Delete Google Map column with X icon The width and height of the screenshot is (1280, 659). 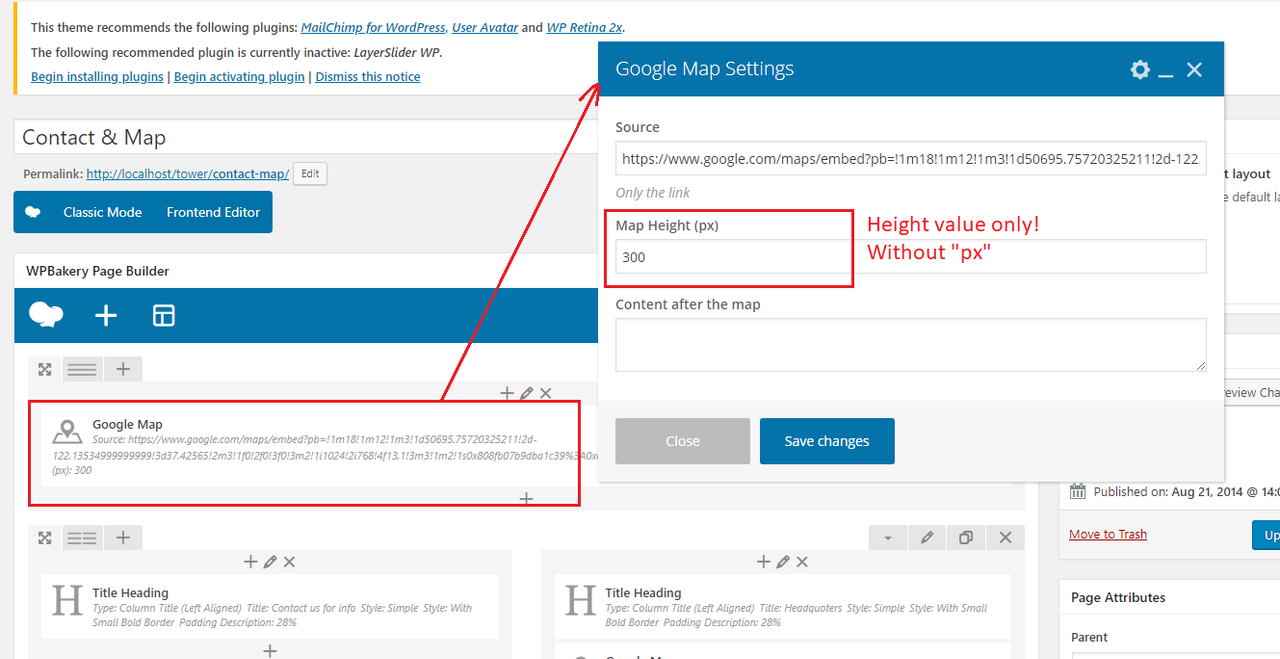(545, 393)
